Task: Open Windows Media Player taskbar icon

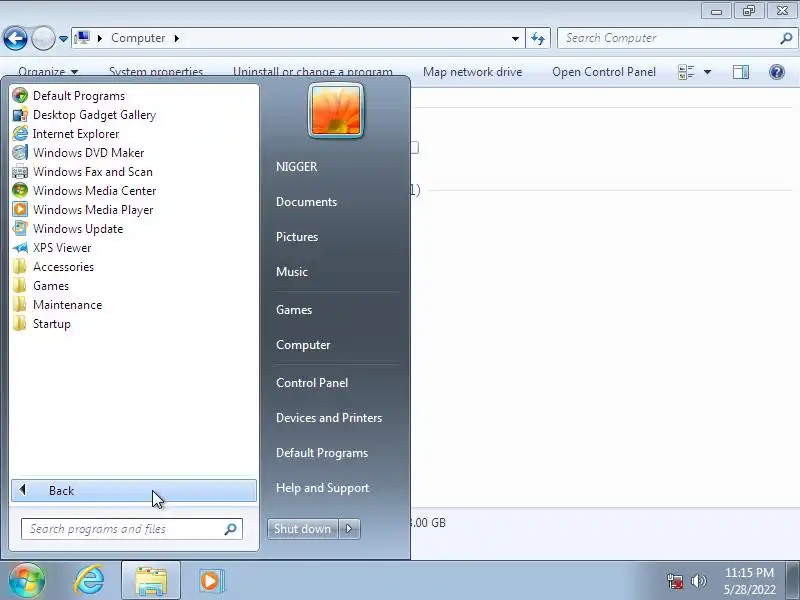Action: click(211, 580)
